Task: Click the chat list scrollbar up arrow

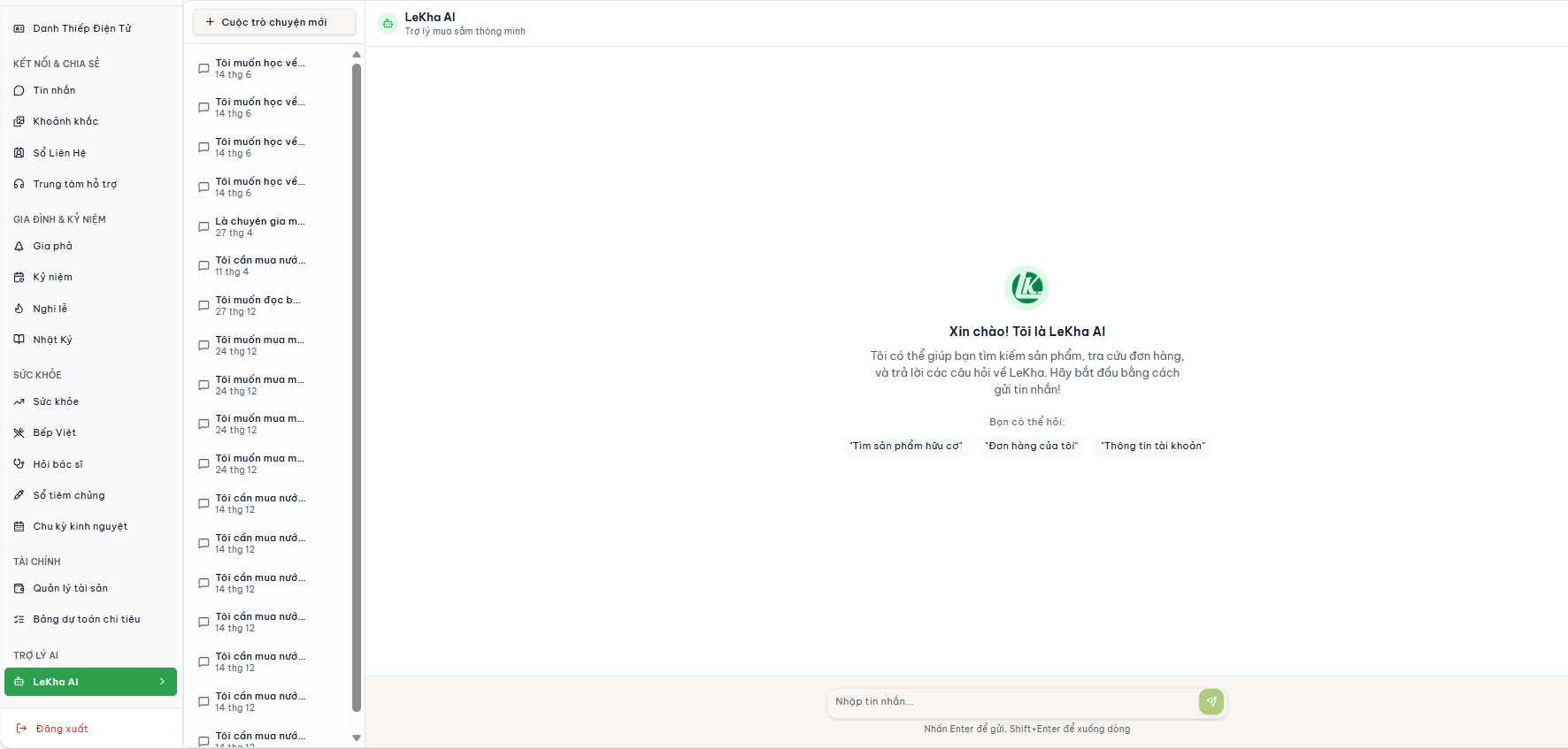Action: (357, 55)
